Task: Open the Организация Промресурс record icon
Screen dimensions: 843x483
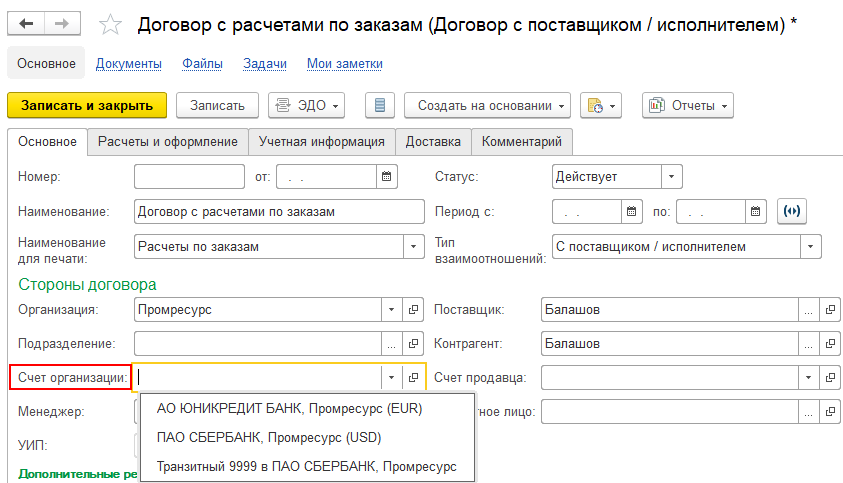Action: pos(414,310)
